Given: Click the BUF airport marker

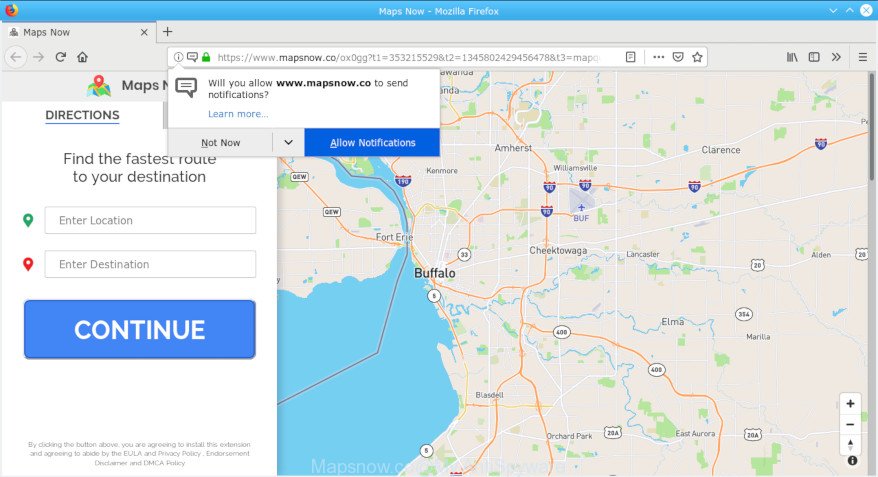Looking at the screenshot, I should click(581, 213).
